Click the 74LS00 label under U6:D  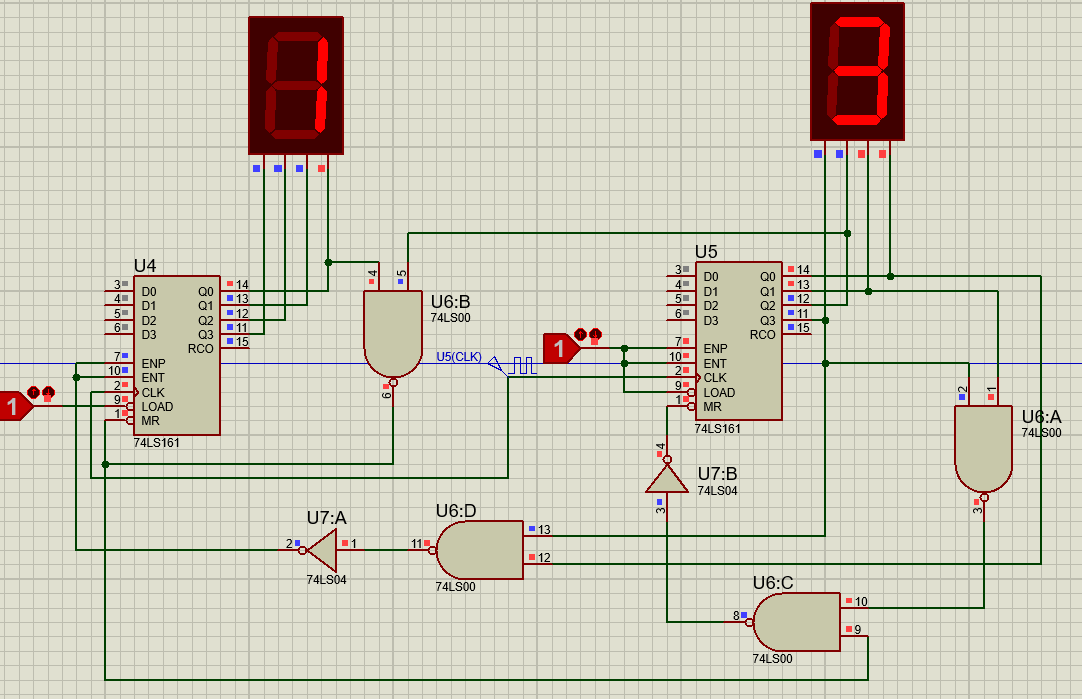click(x=455, y=587)
